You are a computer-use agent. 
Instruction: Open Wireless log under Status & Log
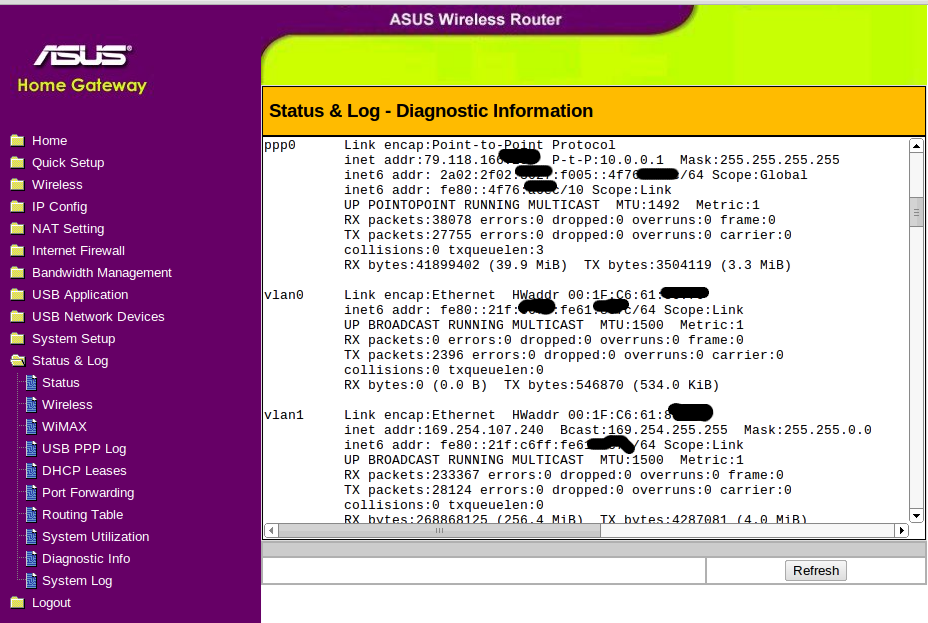coord(67,405)
